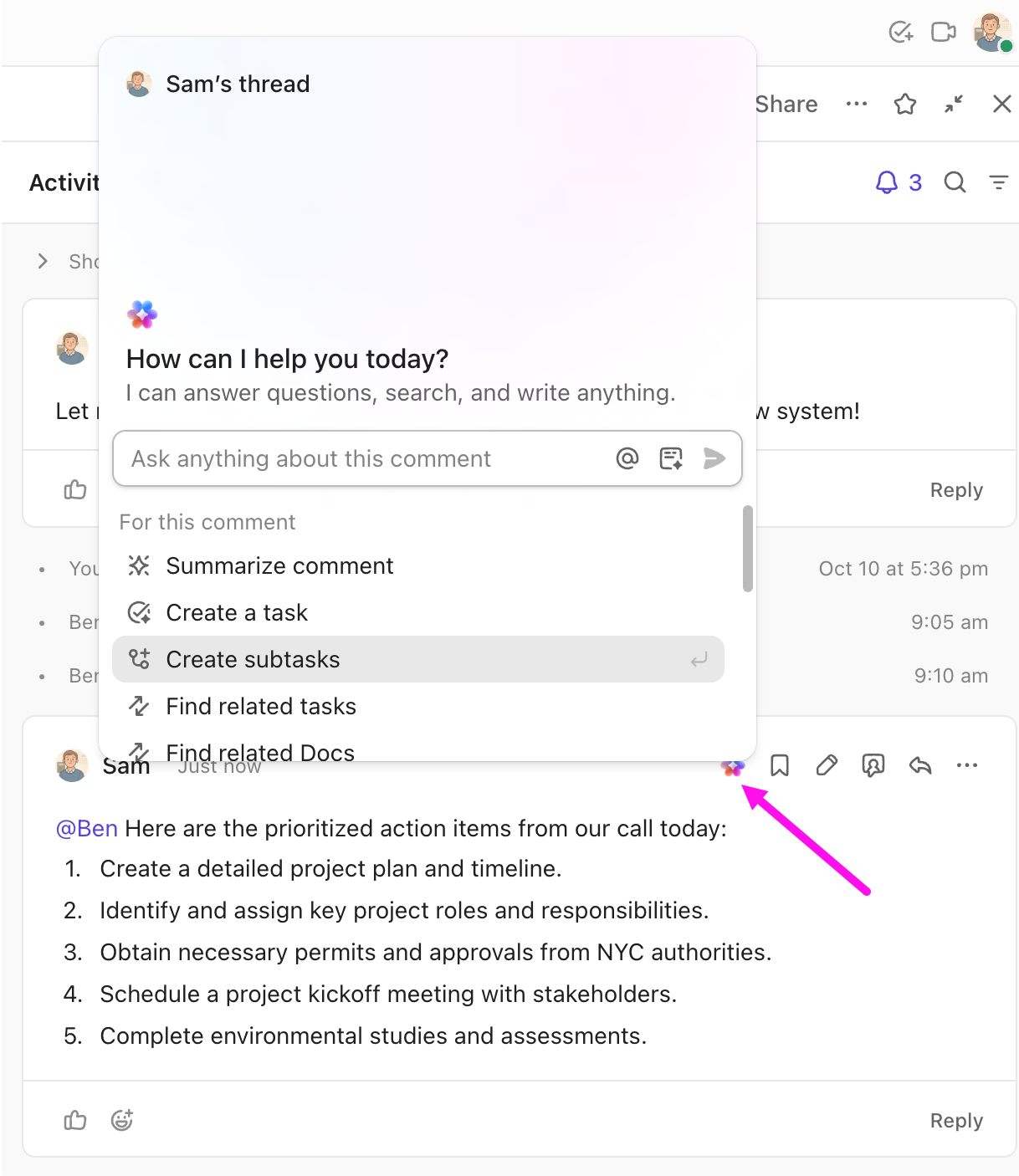Assign Sam's comment using the assign icon

tap(873, 765)
